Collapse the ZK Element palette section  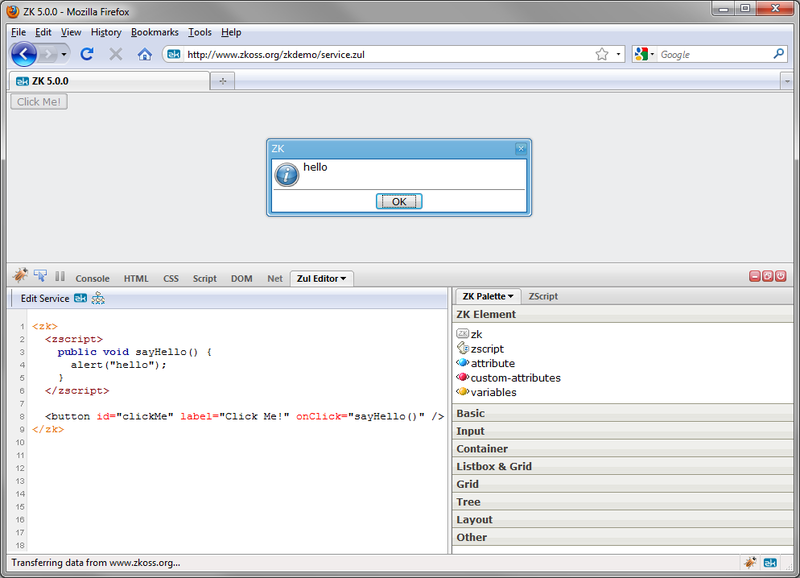pos(622,314)
